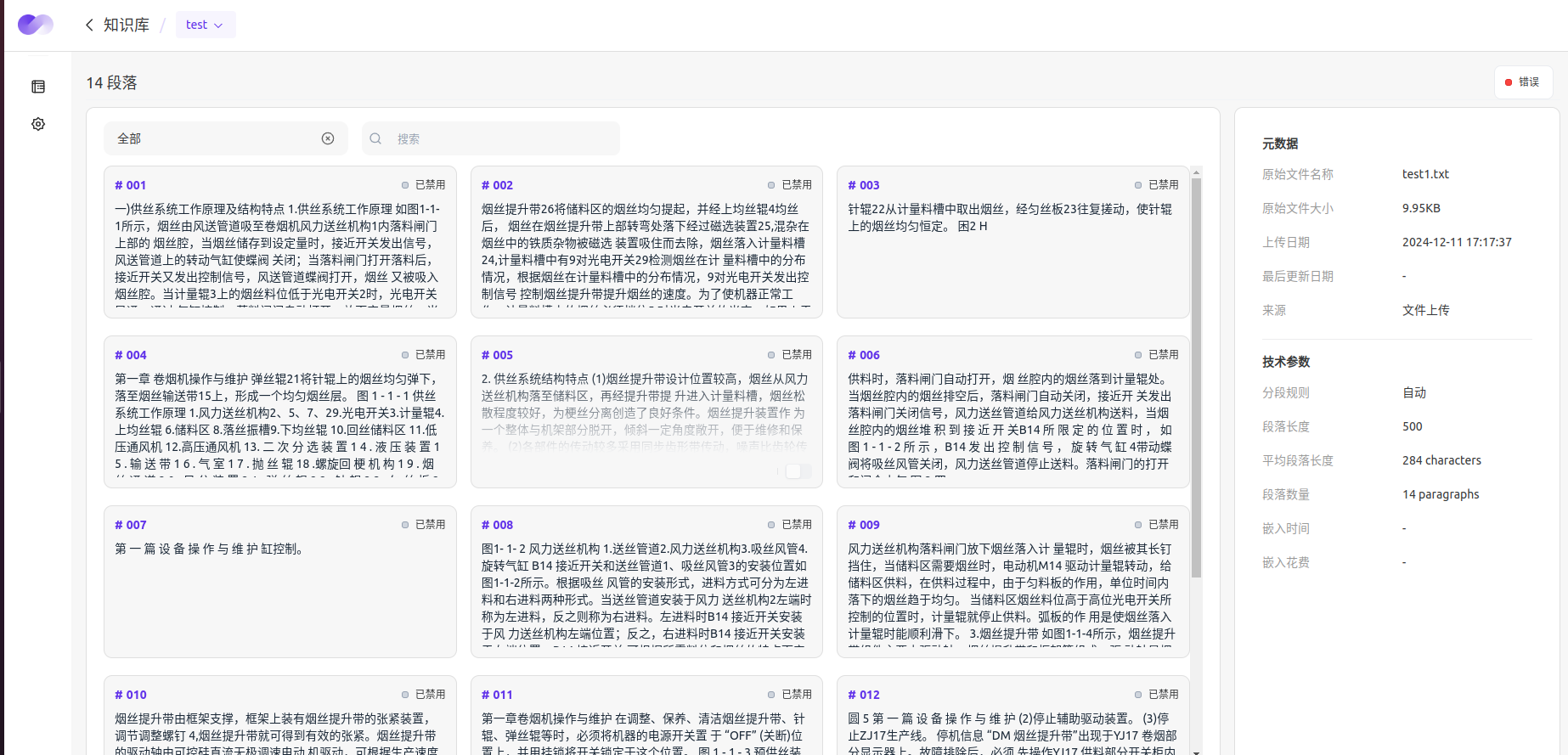Click the 已禁用 status on segment 006
This screenshot has height=755, width=1568.
click(x=1157, y=354)
